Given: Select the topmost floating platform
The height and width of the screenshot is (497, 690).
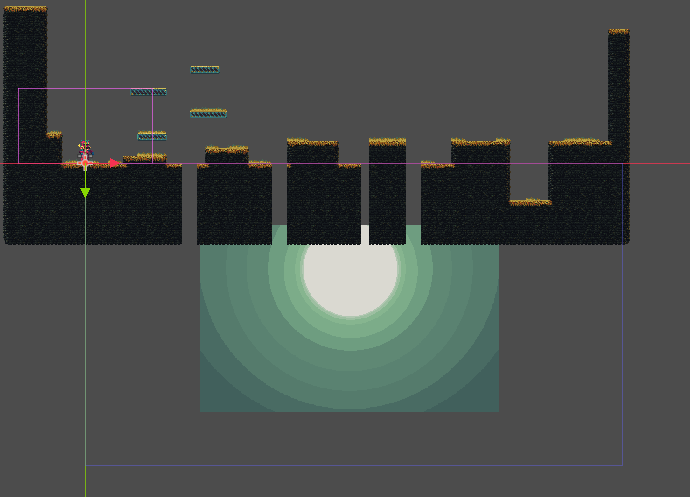Looking at the screenshot, I should (204, 70).
